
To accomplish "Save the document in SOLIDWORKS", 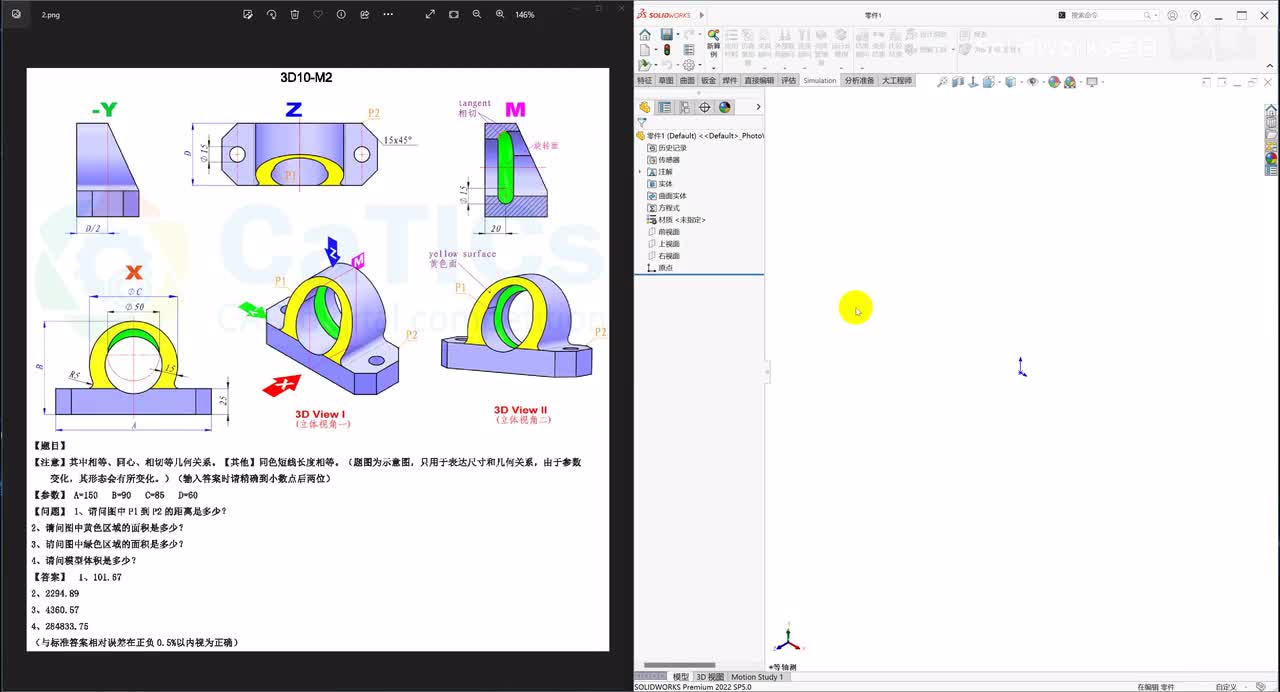I will coord(666,35).
